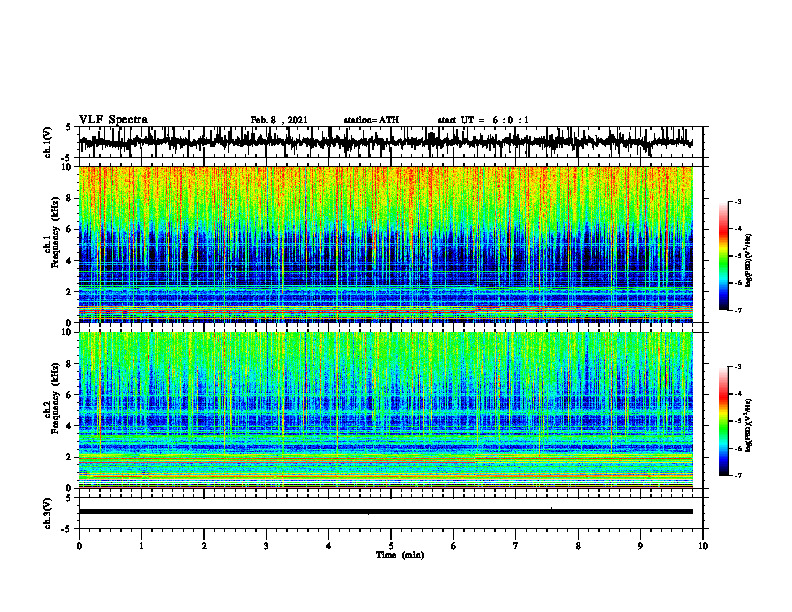The height and width of the screenshot is (612, 792).
Task: Click the ch.3(V) axis label of bottom panel
Action: coord(48,514)
